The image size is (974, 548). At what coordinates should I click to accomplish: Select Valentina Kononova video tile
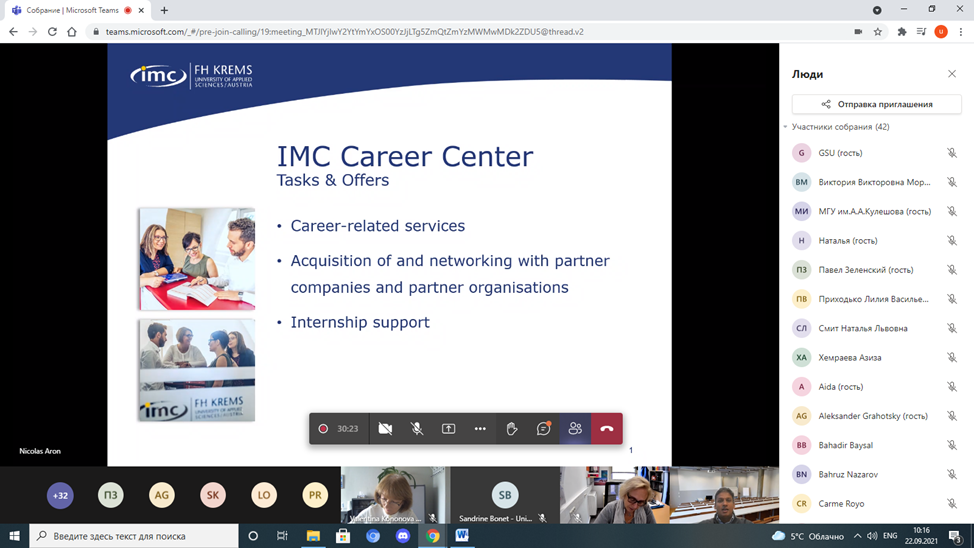[394, 495]
